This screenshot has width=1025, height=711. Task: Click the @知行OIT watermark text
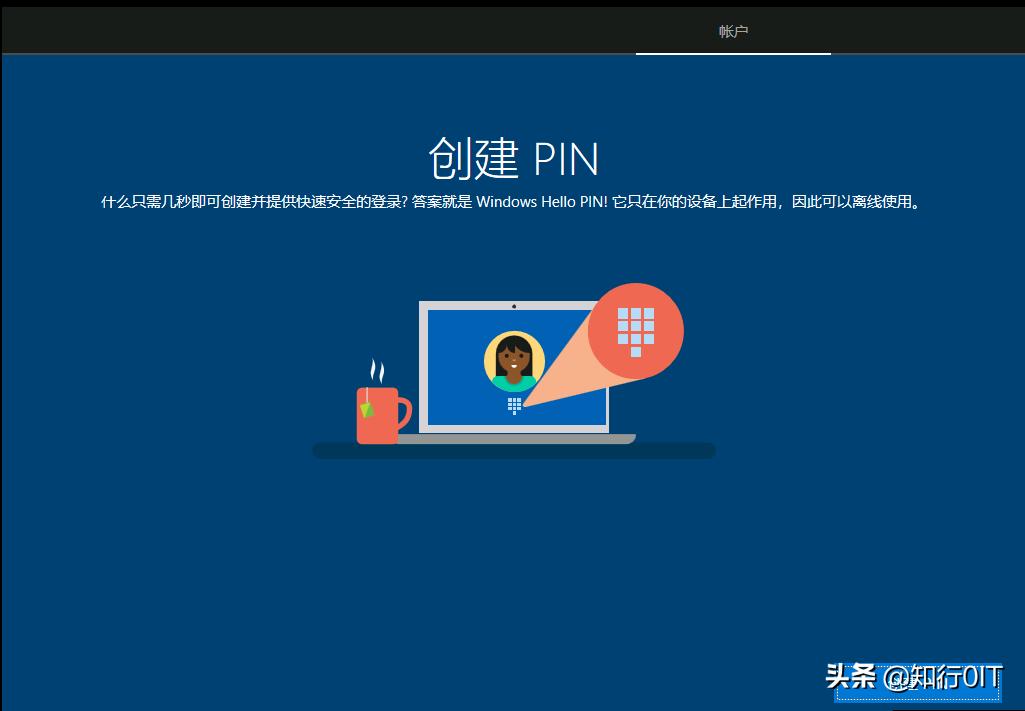(x=941, y=677)
